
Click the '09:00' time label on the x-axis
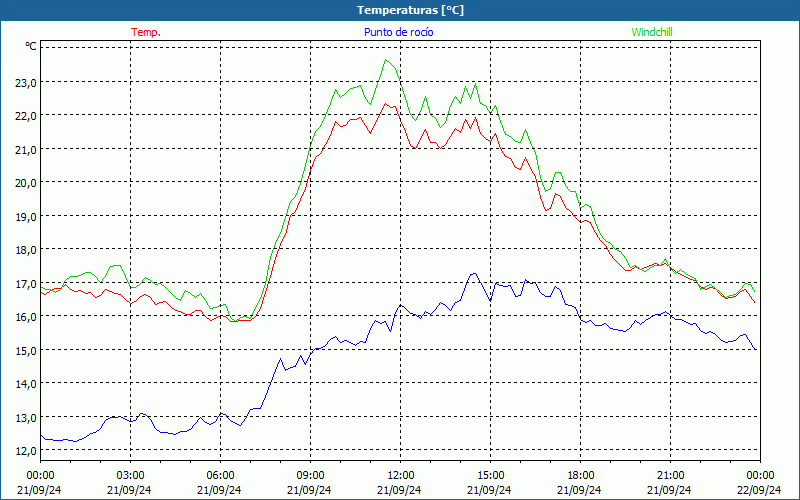point(310,476)
